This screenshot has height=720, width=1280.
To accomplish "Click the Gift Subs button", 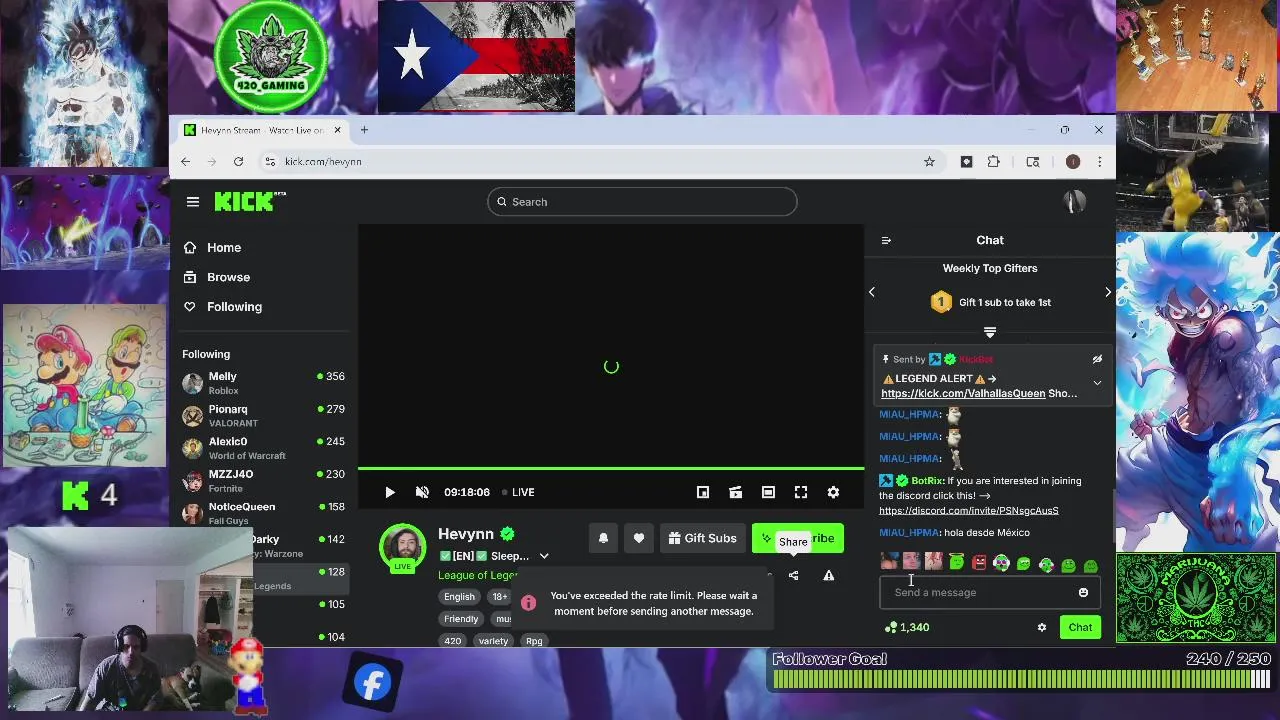I will coord(702,538).
